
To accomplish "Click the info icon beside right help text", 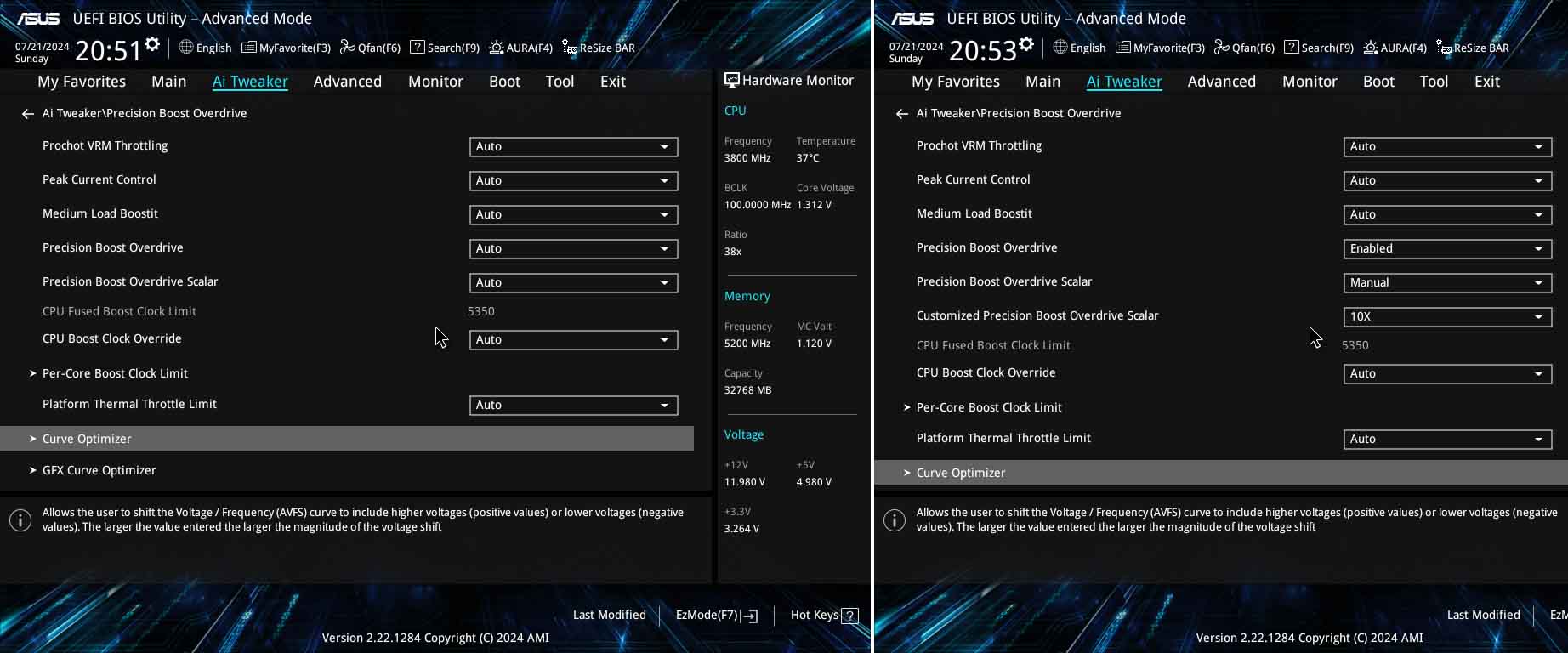I will click(x=895, y=520).
